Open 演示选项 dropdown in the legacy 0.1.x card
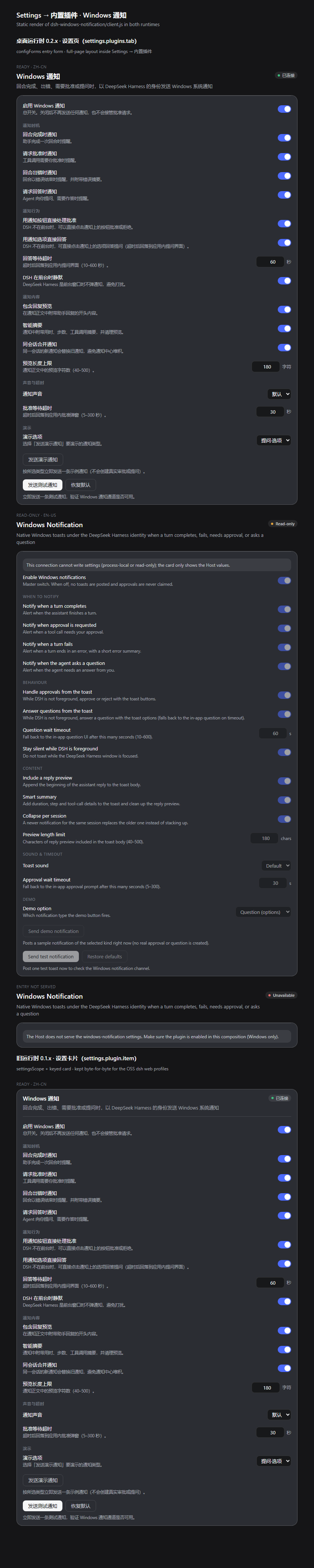The height and width of the screenshot is (1568, 314). (274, 1461)
